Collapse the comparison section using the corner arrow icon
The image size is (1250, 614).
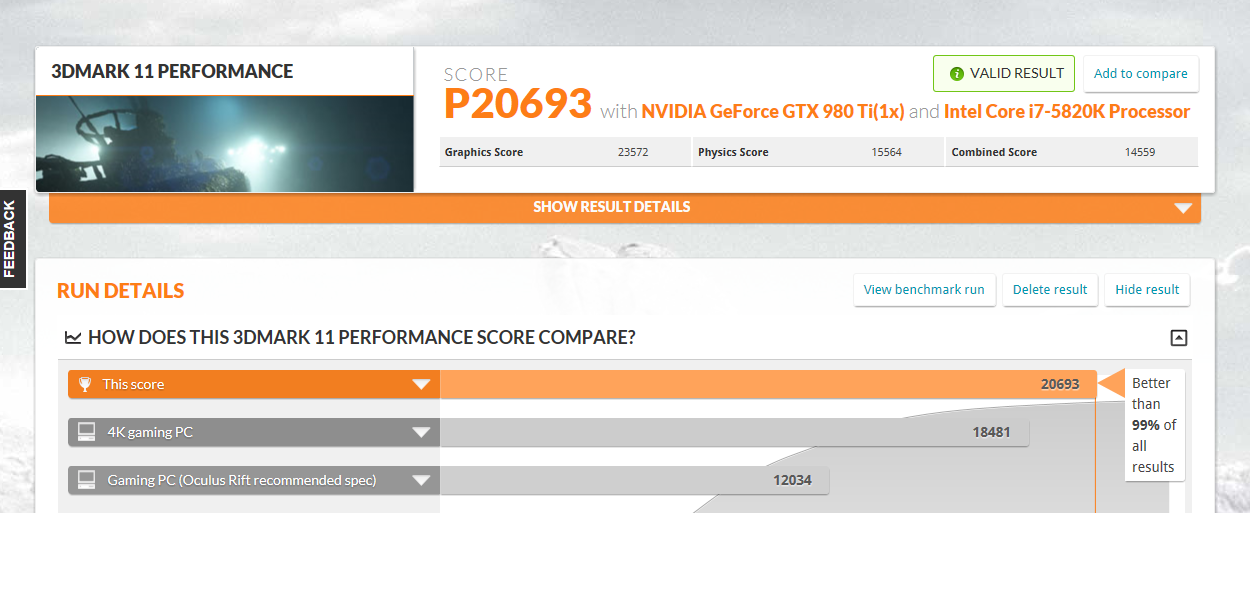tap(1178, 338)
